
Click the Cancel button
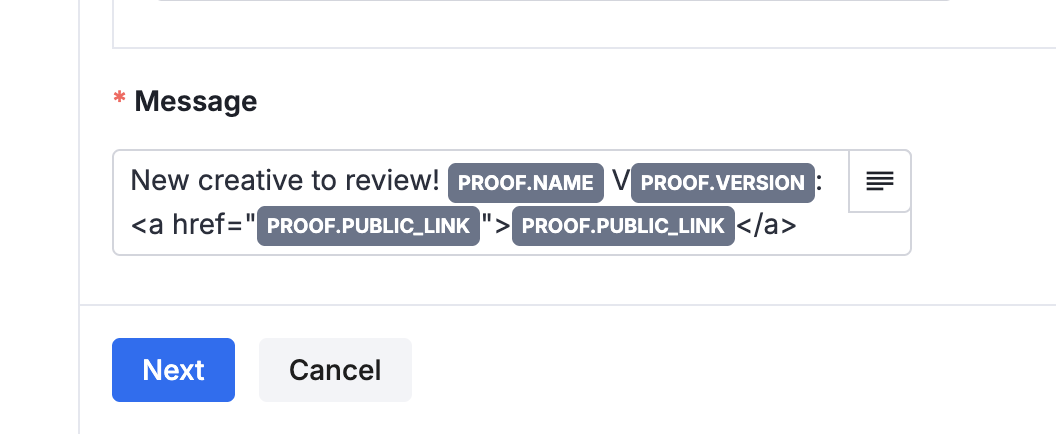[335, 370]
